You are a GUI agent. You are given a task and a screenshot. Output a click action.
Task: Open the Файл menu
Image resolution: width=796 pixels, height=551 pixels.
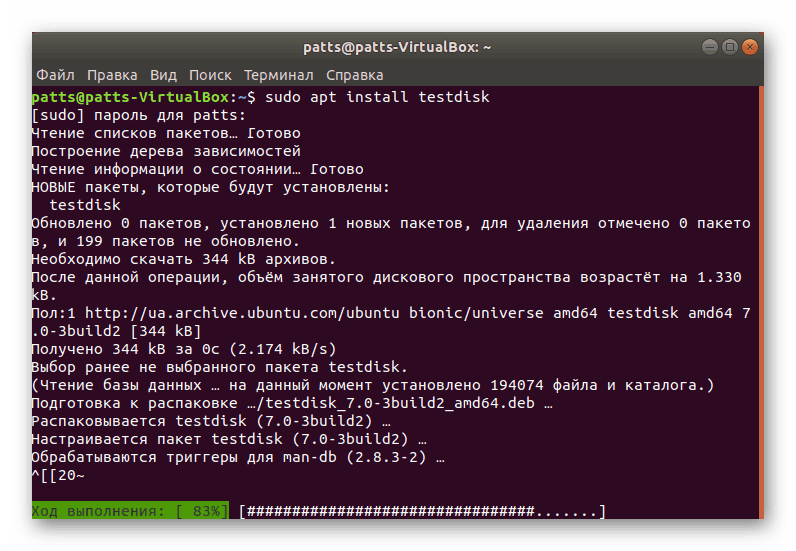pyautogui.click(x=55, y=75)
